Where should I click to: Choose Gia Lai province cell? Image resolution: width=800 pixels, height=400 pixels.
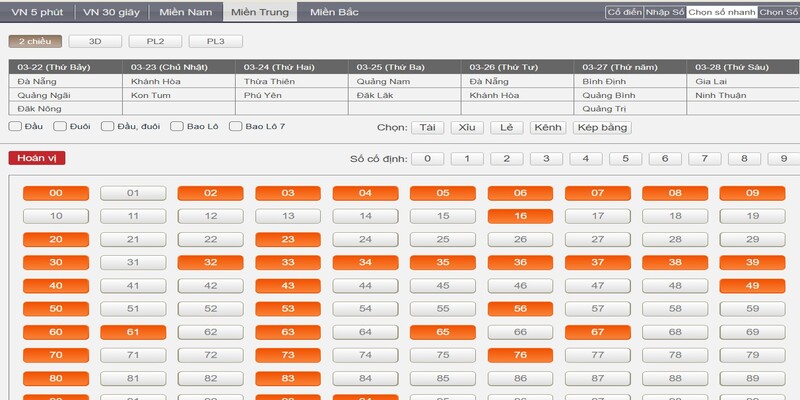click(712, 81)
